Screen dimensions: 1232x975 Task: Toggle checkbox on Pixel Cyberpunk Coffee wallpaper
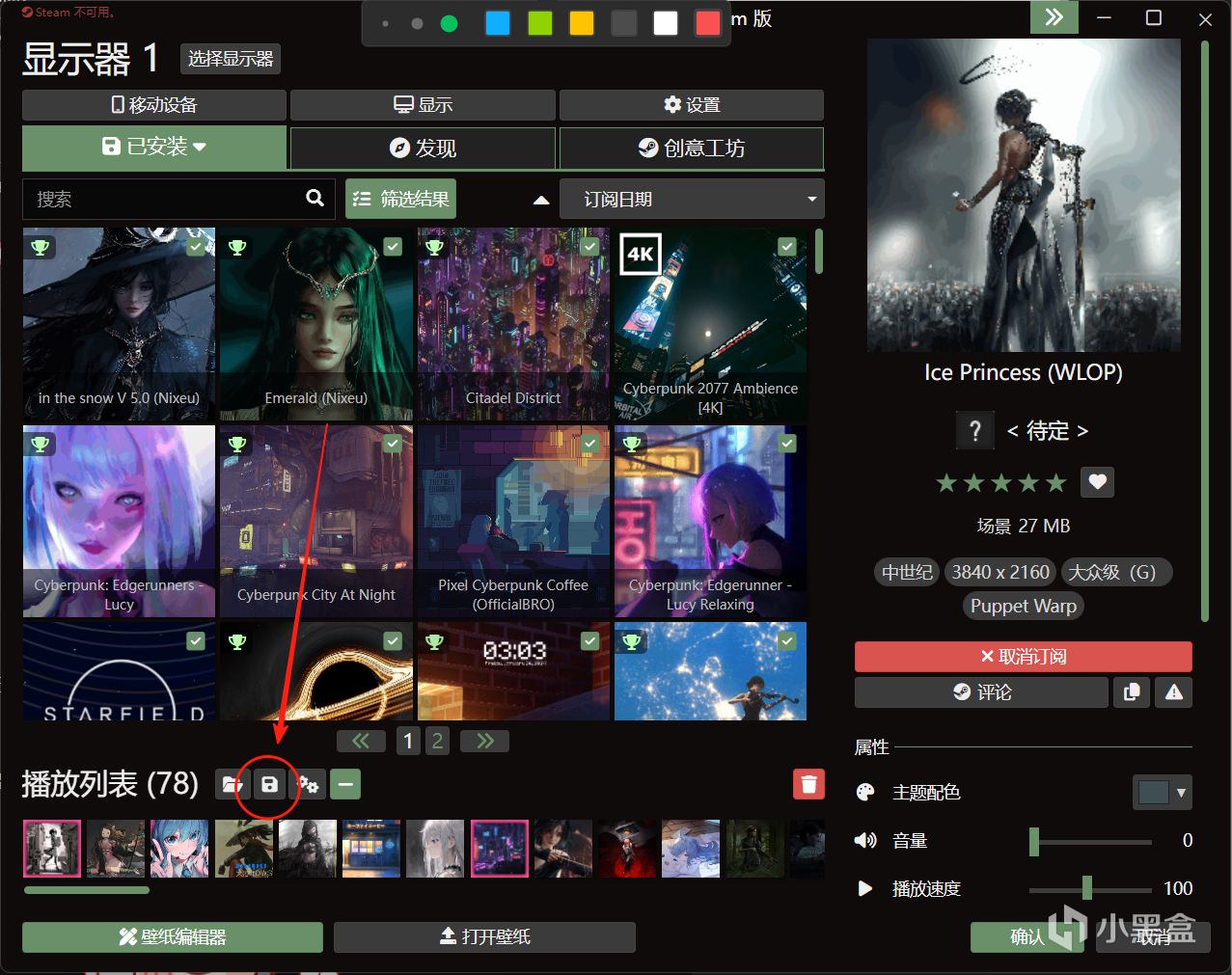pyautogui.click(x=590, y=444)
